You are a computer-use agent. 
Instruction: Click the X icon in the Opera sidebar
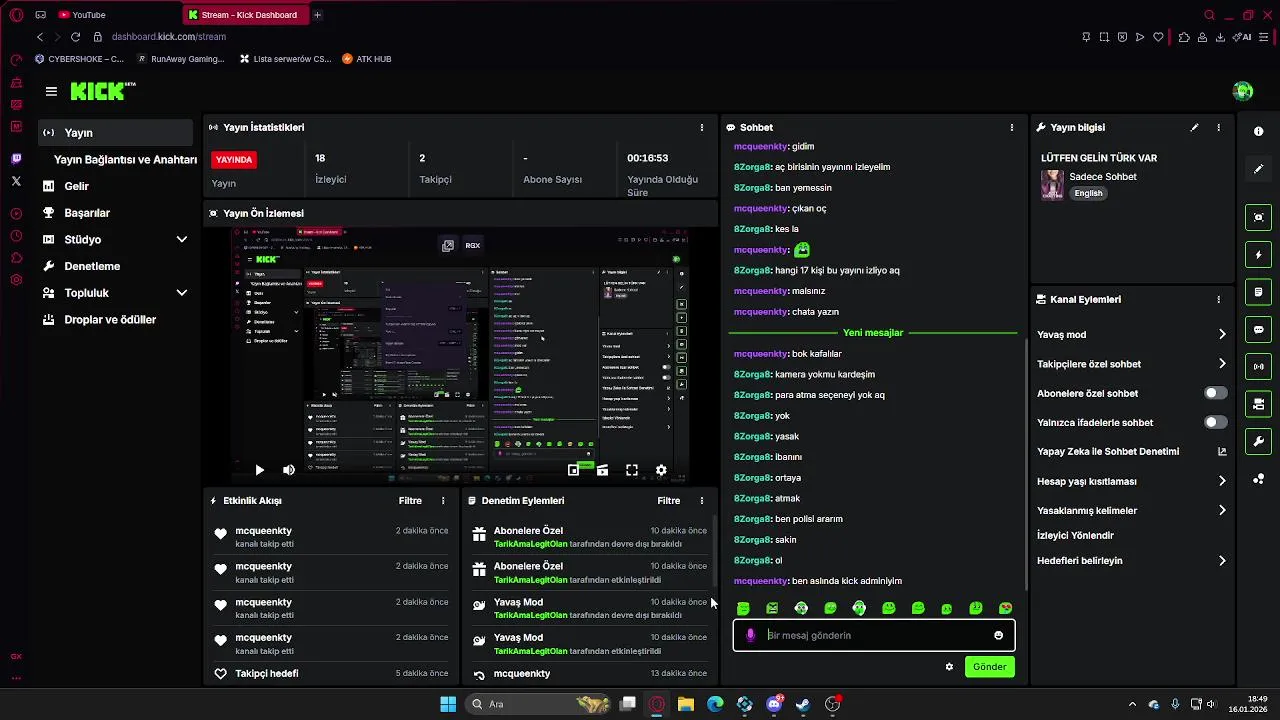(16, 181)
